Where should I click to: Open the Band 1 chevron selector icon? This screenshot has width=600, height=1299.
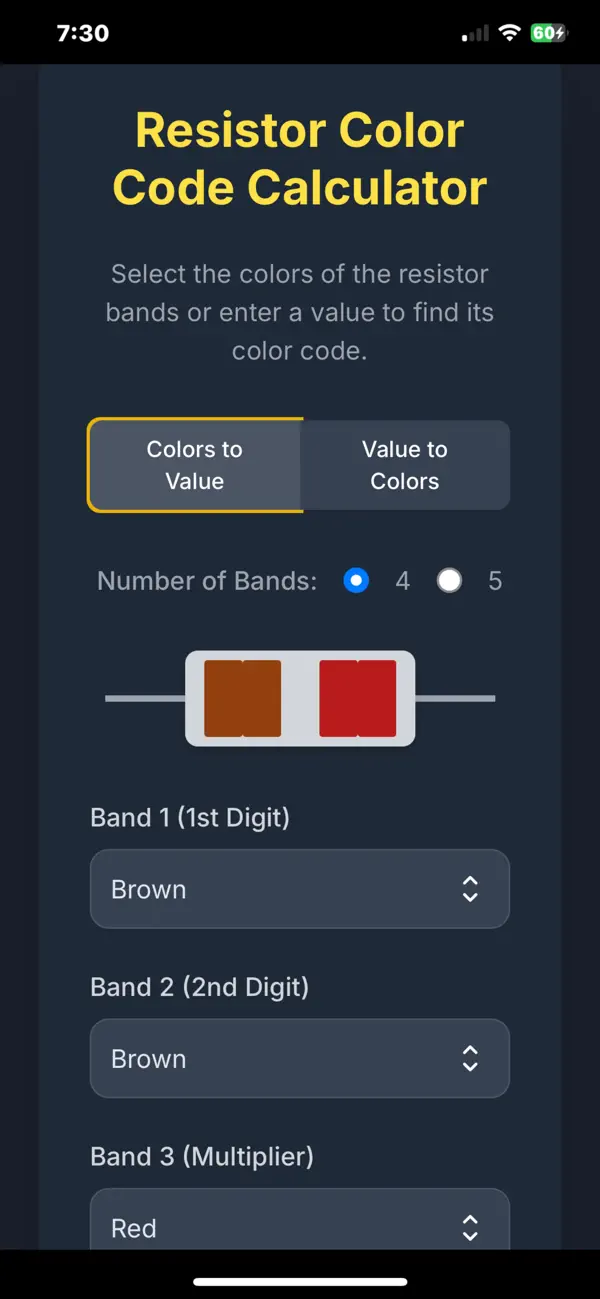(470, 889)
